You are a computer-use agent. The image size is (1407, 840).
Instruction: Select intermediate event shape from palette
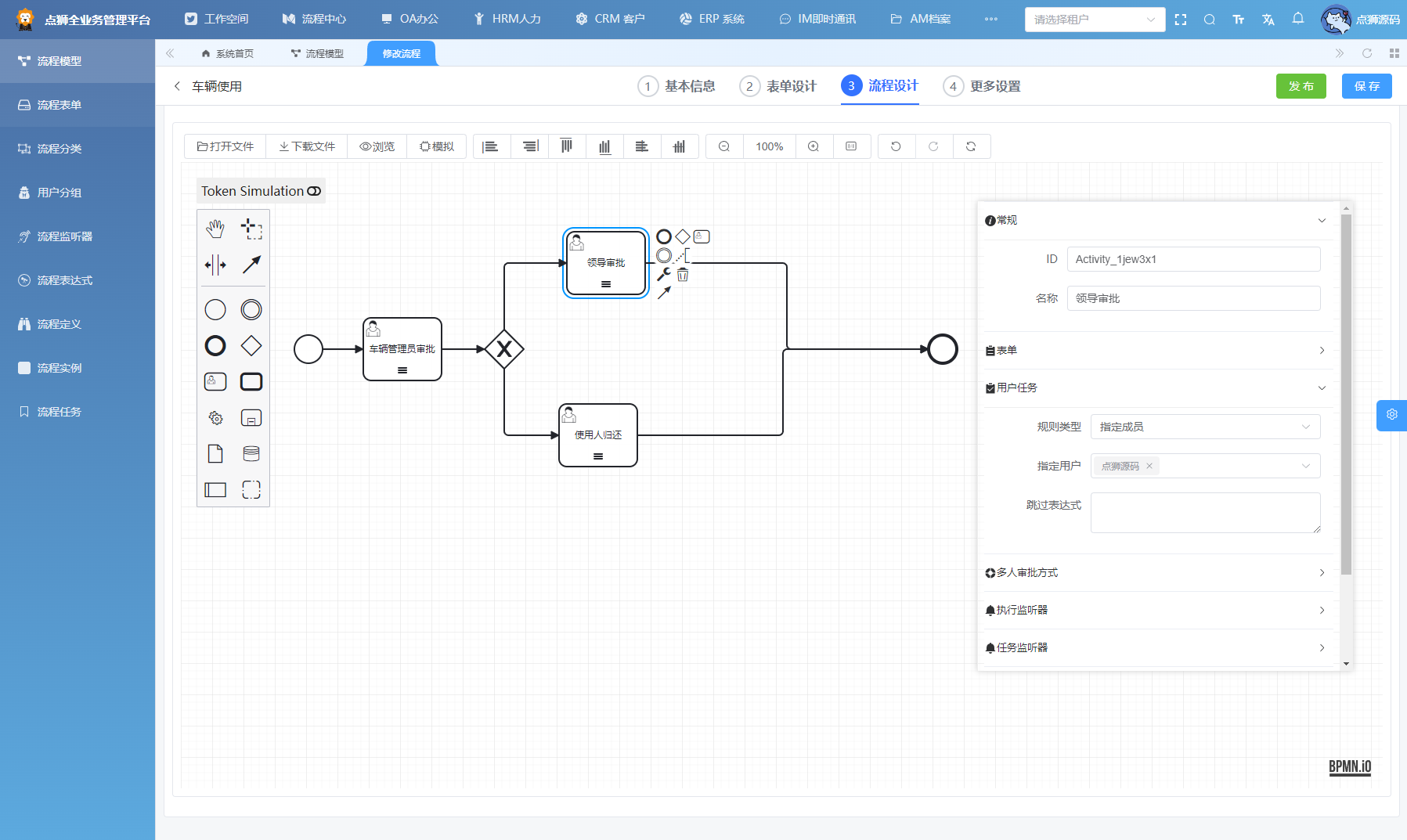251,310
